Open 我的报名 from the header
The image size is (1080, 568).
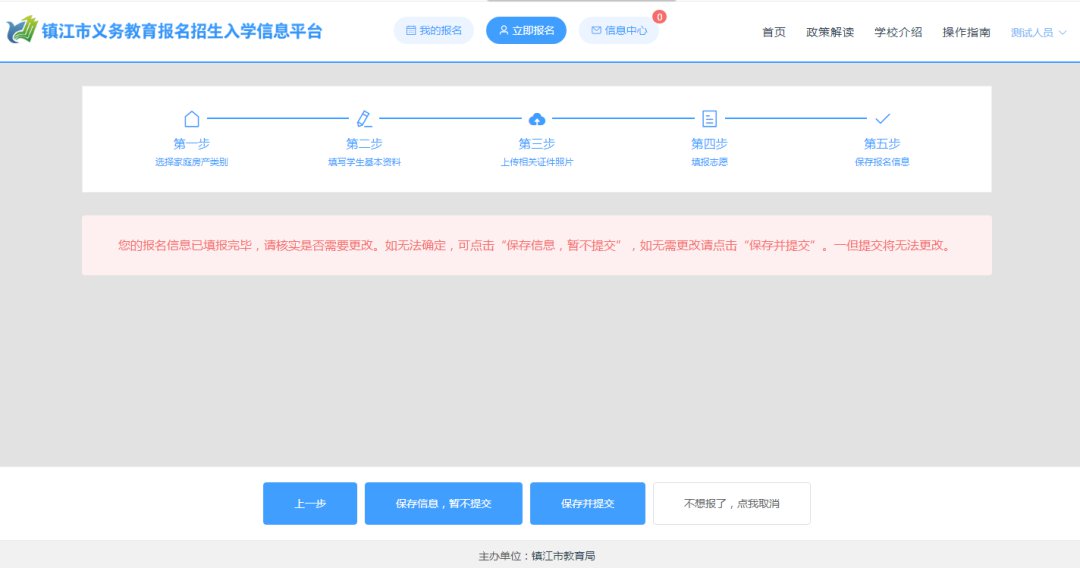coord(434,31)
